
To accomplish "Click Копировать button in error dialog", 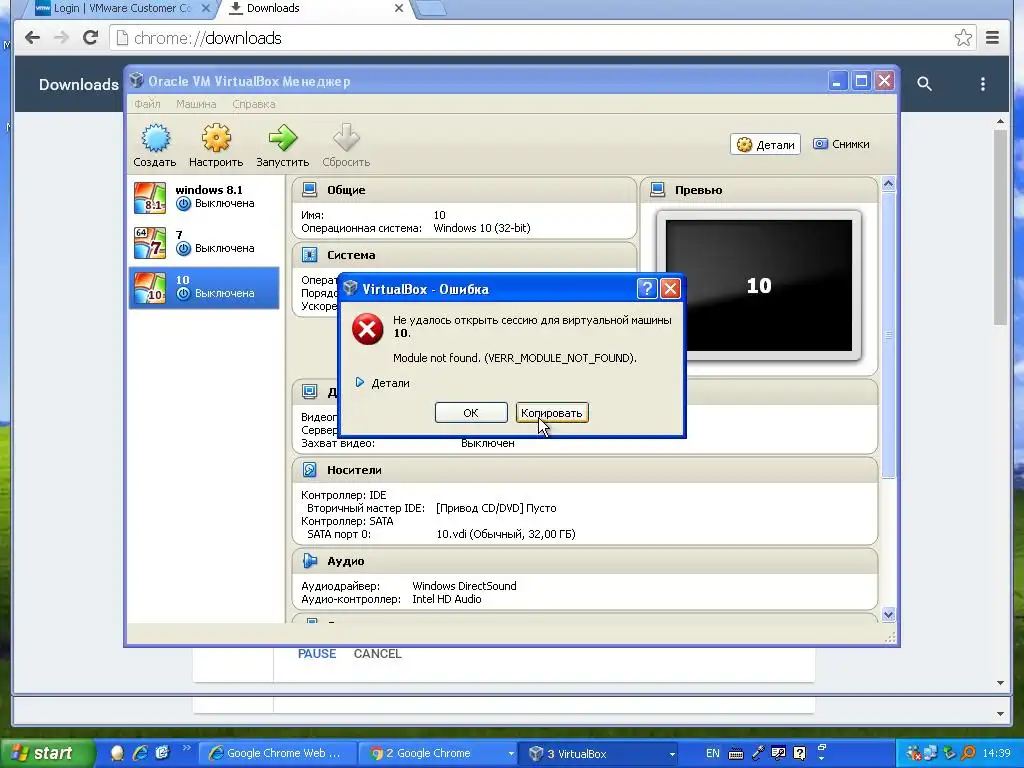I will 552,413.
